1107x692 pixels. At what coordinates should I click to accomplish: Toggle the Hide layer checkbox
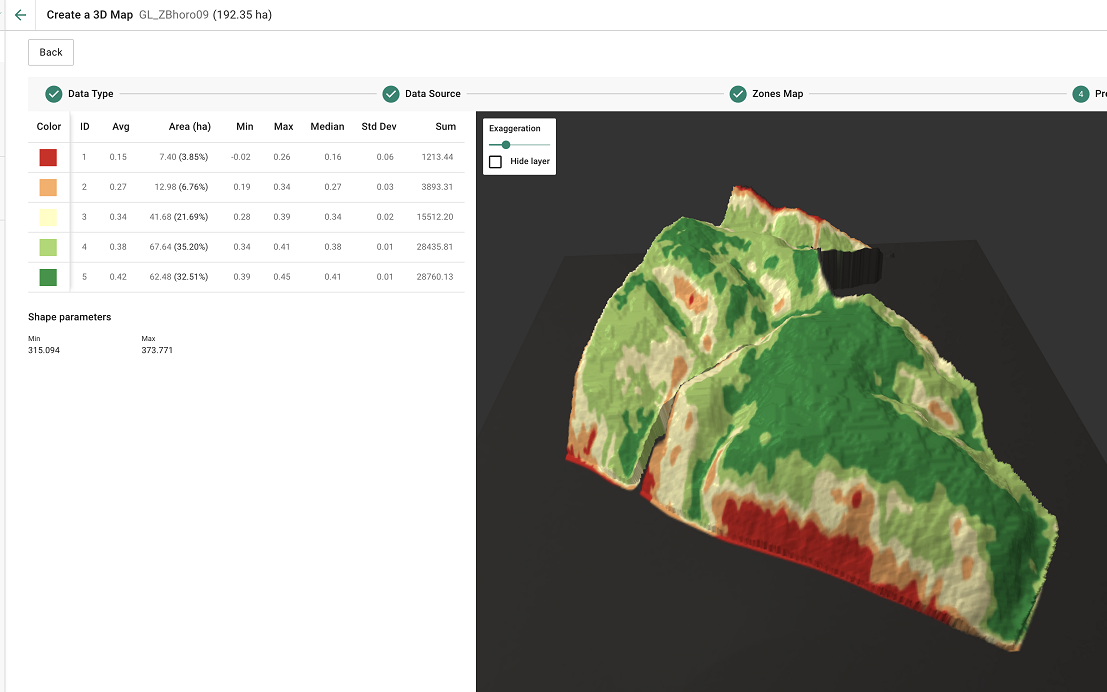coord(496,162)
